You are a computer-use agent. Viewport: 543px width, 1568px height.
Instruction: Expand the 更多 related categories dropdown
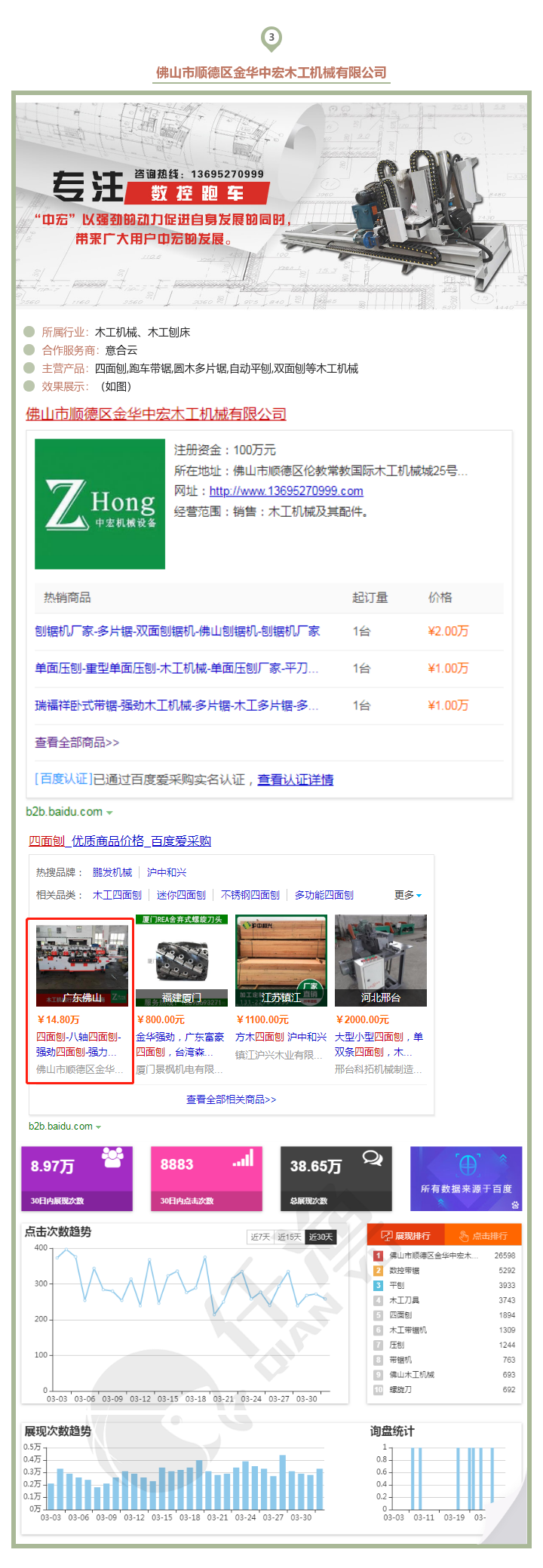coord(408,895)
